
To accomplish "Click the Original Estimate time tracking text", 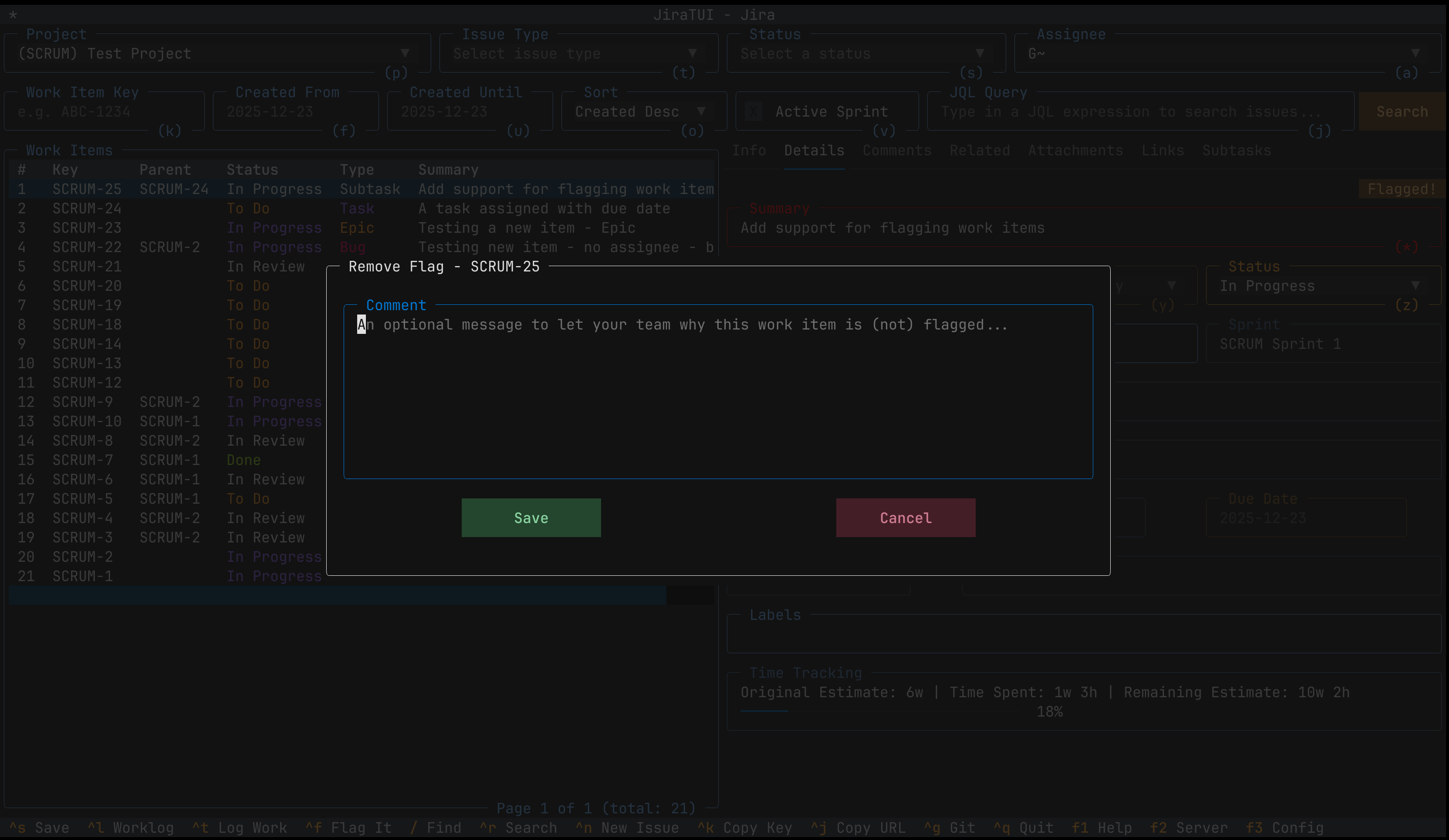I will (x=832, y=692).
